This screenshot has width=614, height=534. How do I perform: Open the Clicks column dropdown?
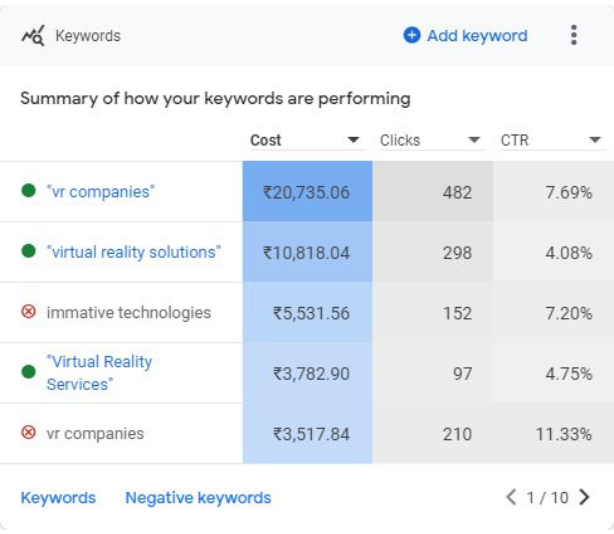tap(474, 141)
